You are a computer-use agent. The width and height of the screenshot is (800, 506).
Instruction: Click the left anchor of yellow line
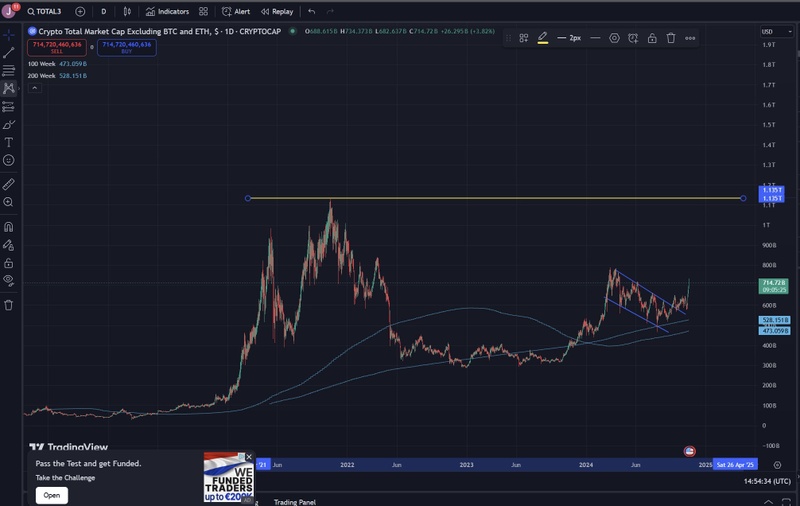(248, 198)
